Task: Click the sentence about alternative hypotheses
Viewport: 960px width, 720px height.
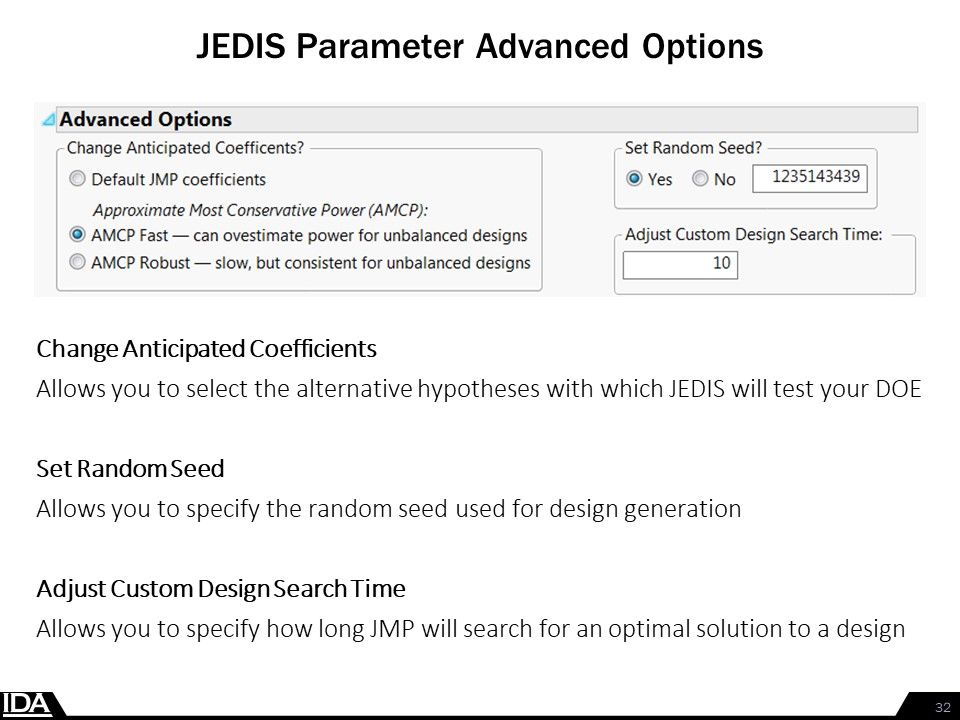Action: tap(476, 390)
